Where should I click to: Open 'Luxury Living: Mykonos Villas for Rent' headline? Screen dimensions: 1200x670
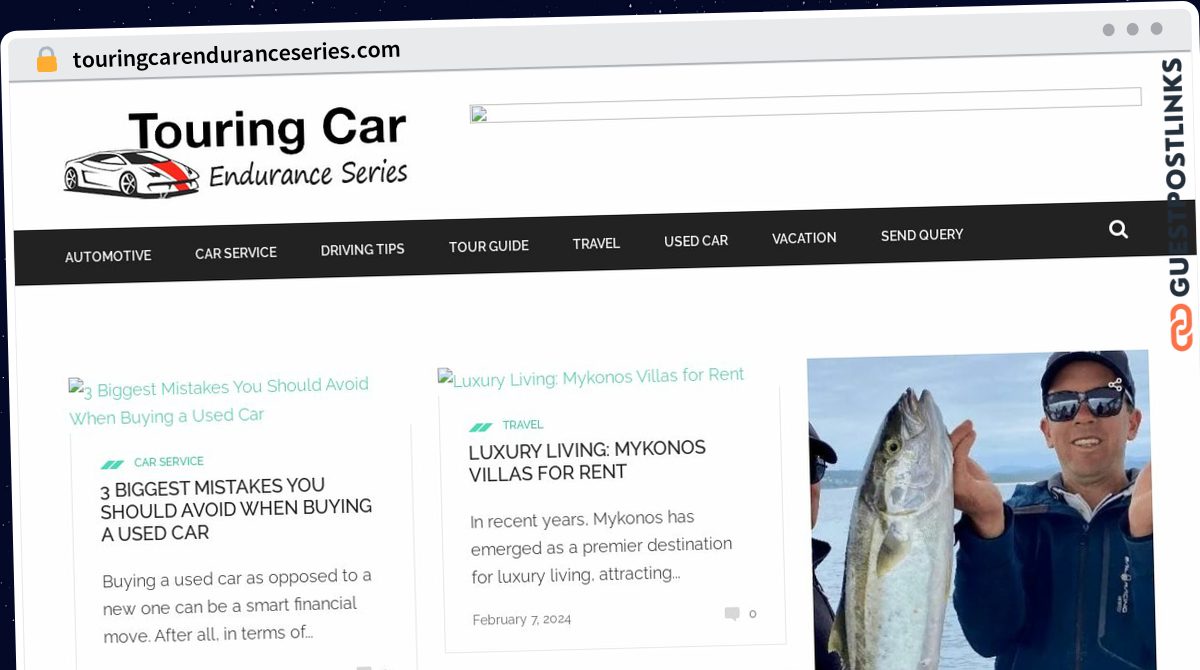(587, 460)
